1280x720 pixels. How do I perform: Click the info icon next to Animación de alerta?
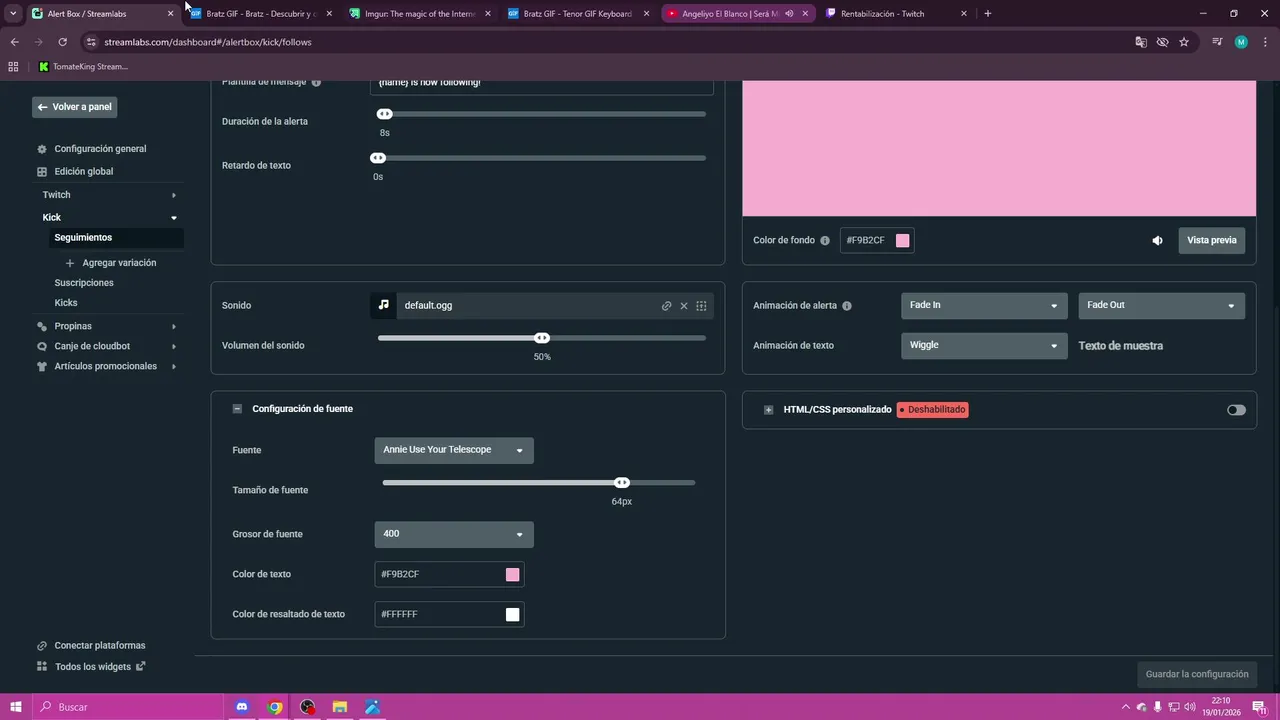pyautogui.click(x=847, y=306)
